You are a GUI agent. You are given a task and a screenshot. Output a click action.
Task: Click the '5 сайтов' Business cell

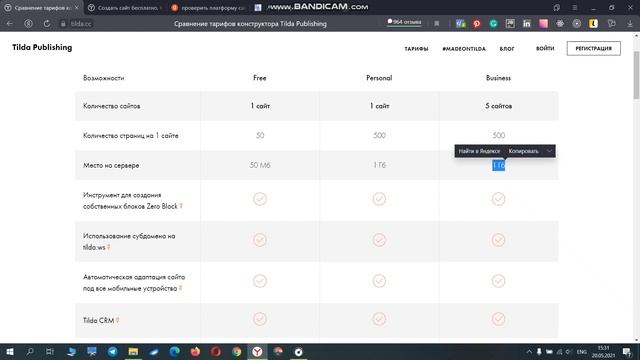click(x=498, y=106)
